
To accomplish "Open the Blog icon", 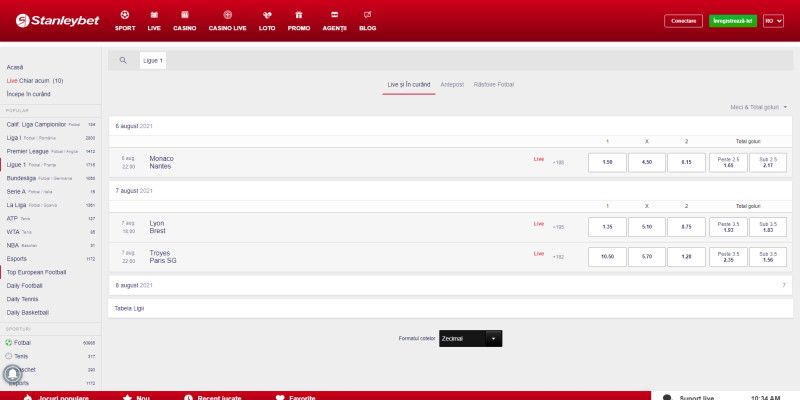I will (x=367, y=15).
